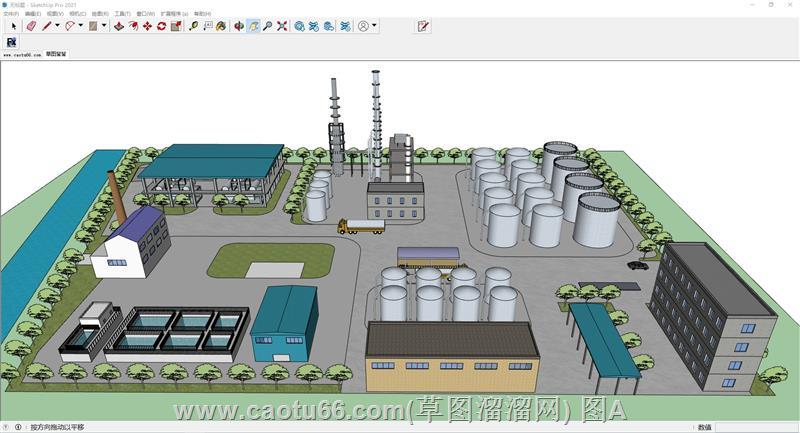Click the Zoom Extents tool
800x433 pixels.
pos(282,26)
